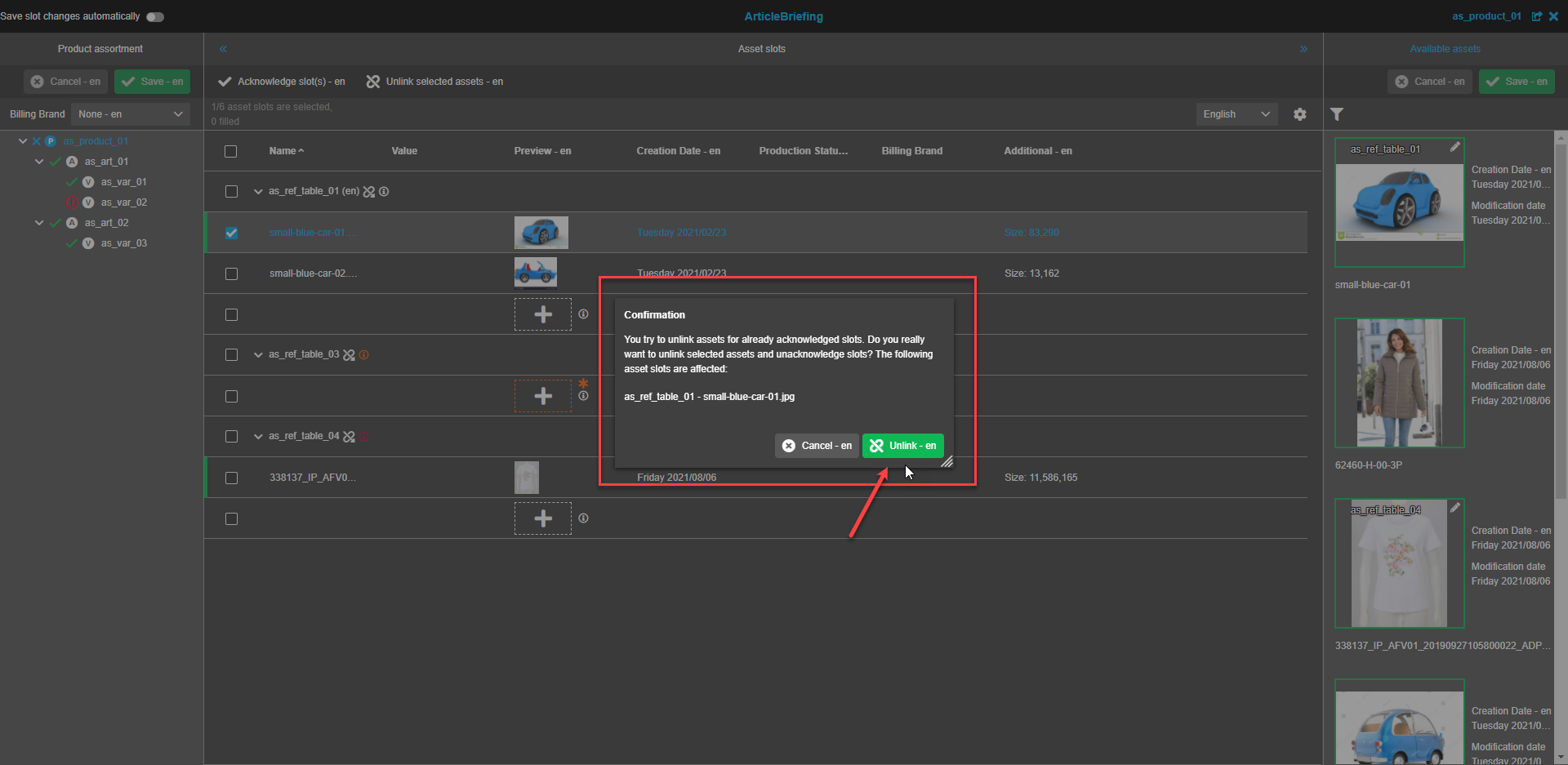
Task: Click the pencil edit icon on as_ref_table_01 thumbnail
Action: pos(1456,147)
